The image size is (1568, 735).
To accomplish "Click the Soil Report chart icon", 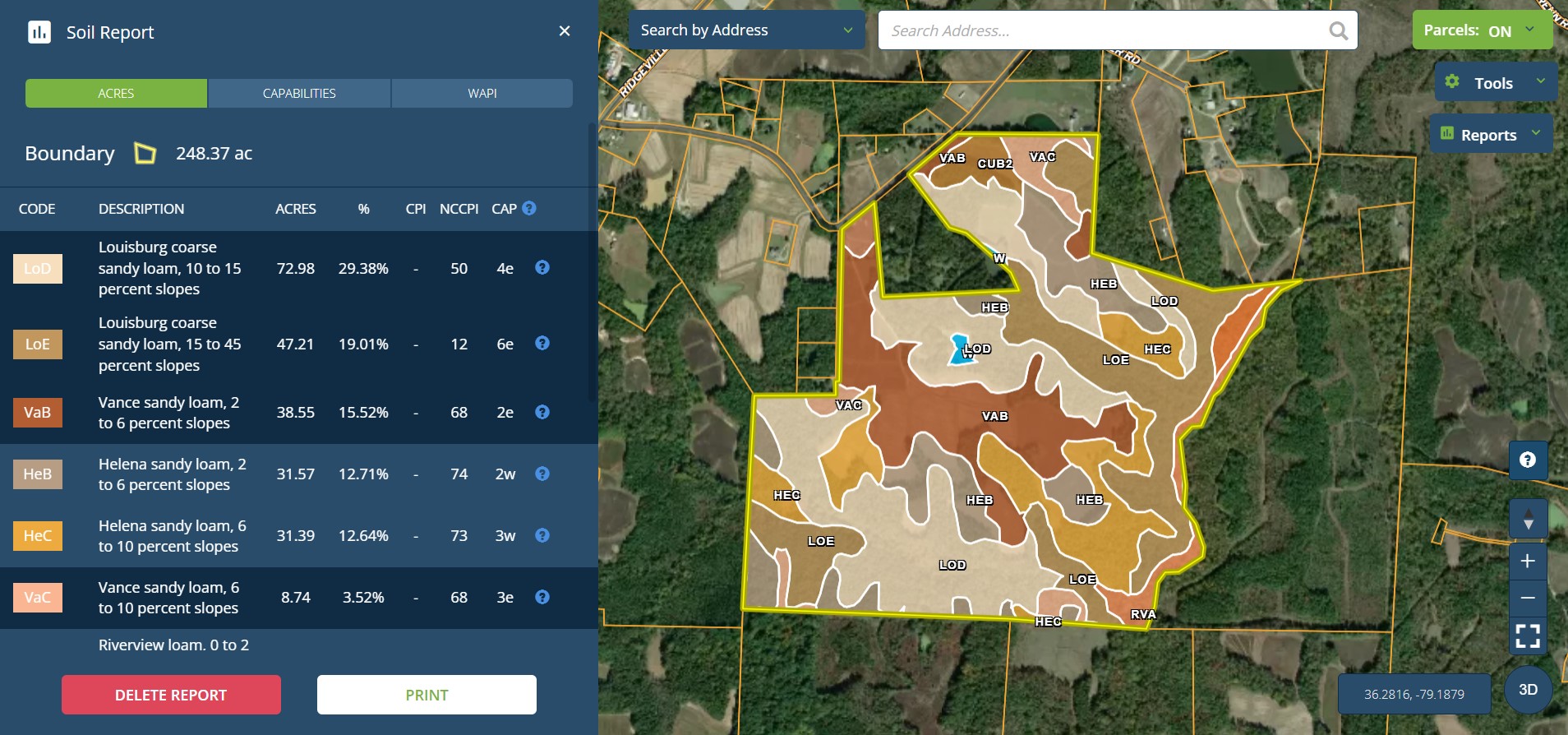I will pyautogui.click(x=39, y=32).
